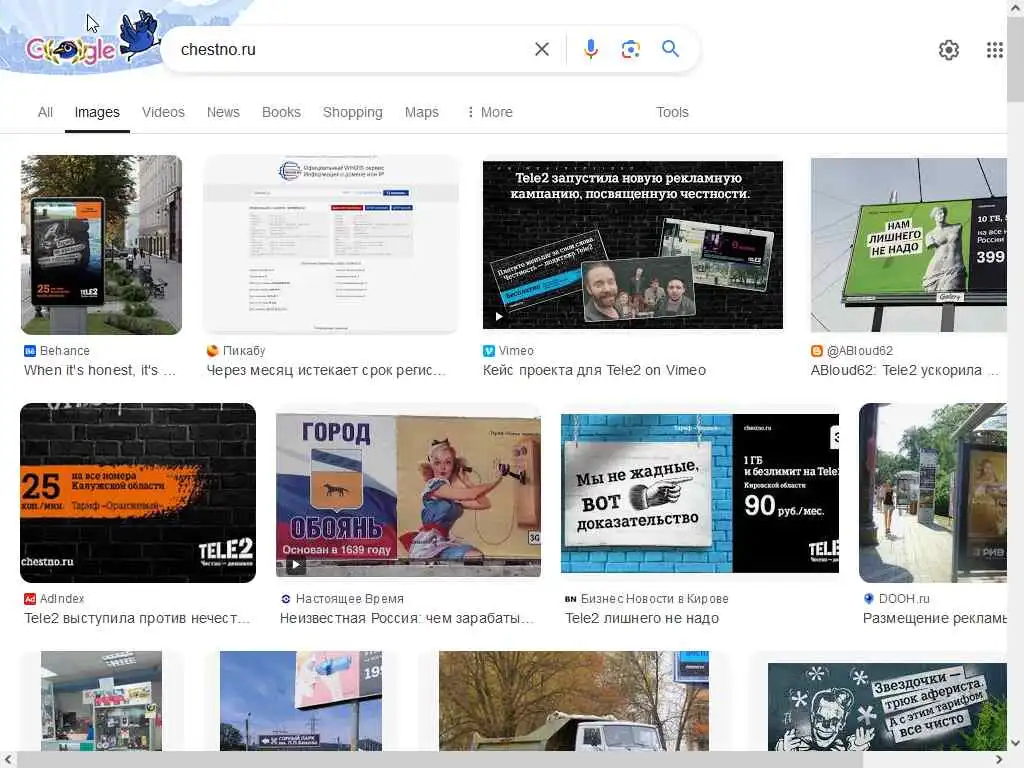Open 'ABloud62: Tele2 ускорила' title

pyautogui.click(x=904, y=370)
